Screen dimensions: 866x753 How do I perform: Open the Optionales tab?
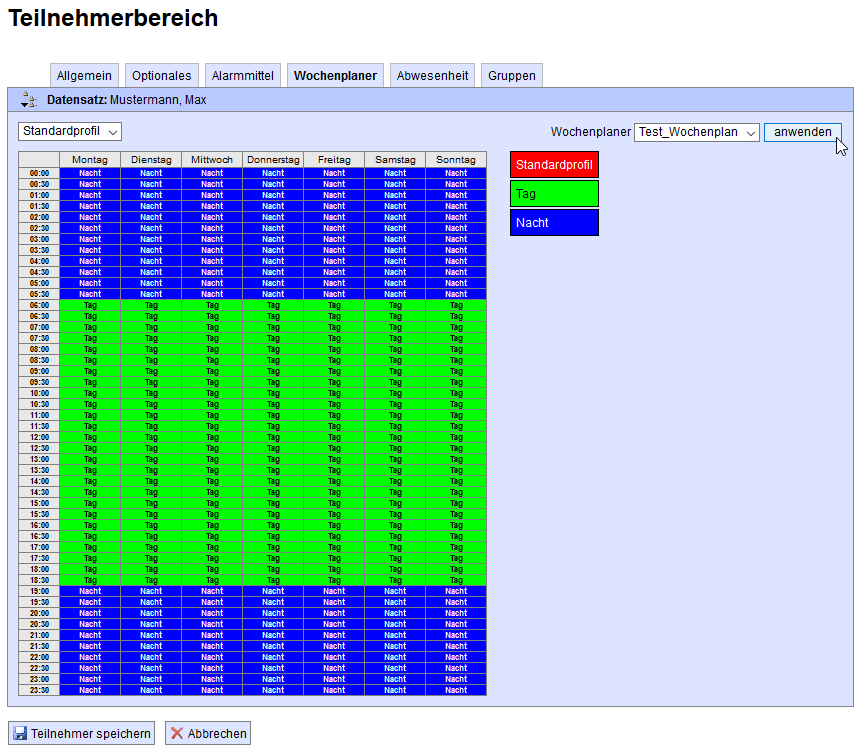[161, 76]
